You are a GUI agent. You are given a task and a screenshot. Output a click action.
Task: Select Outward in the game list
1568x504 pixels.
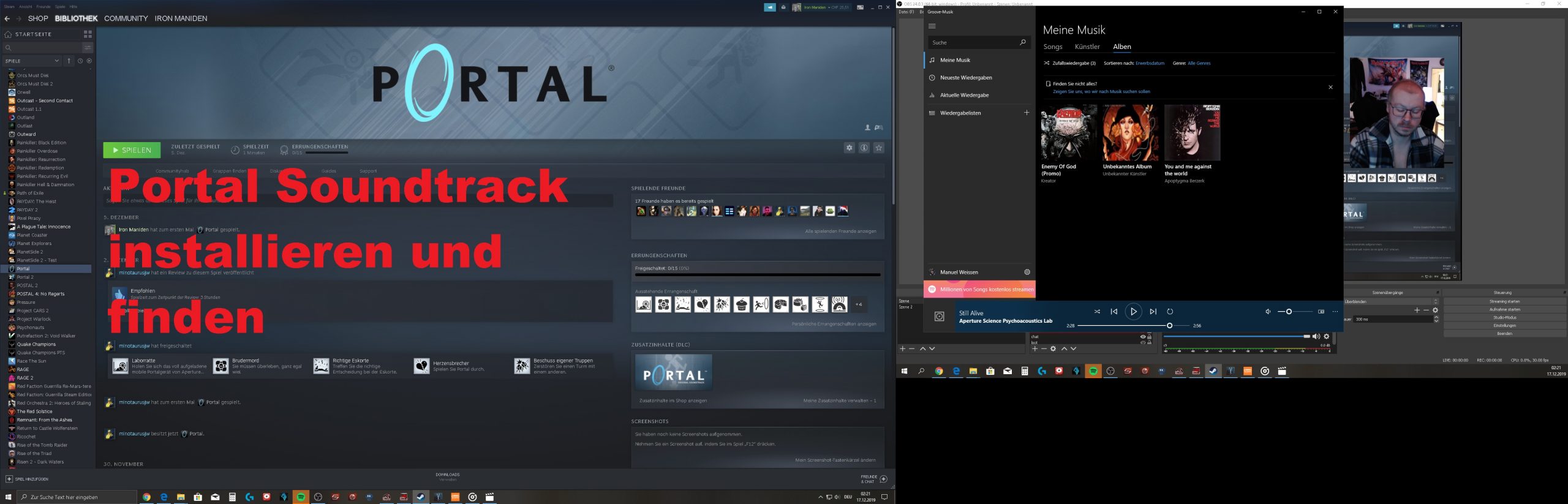(26, 134)
